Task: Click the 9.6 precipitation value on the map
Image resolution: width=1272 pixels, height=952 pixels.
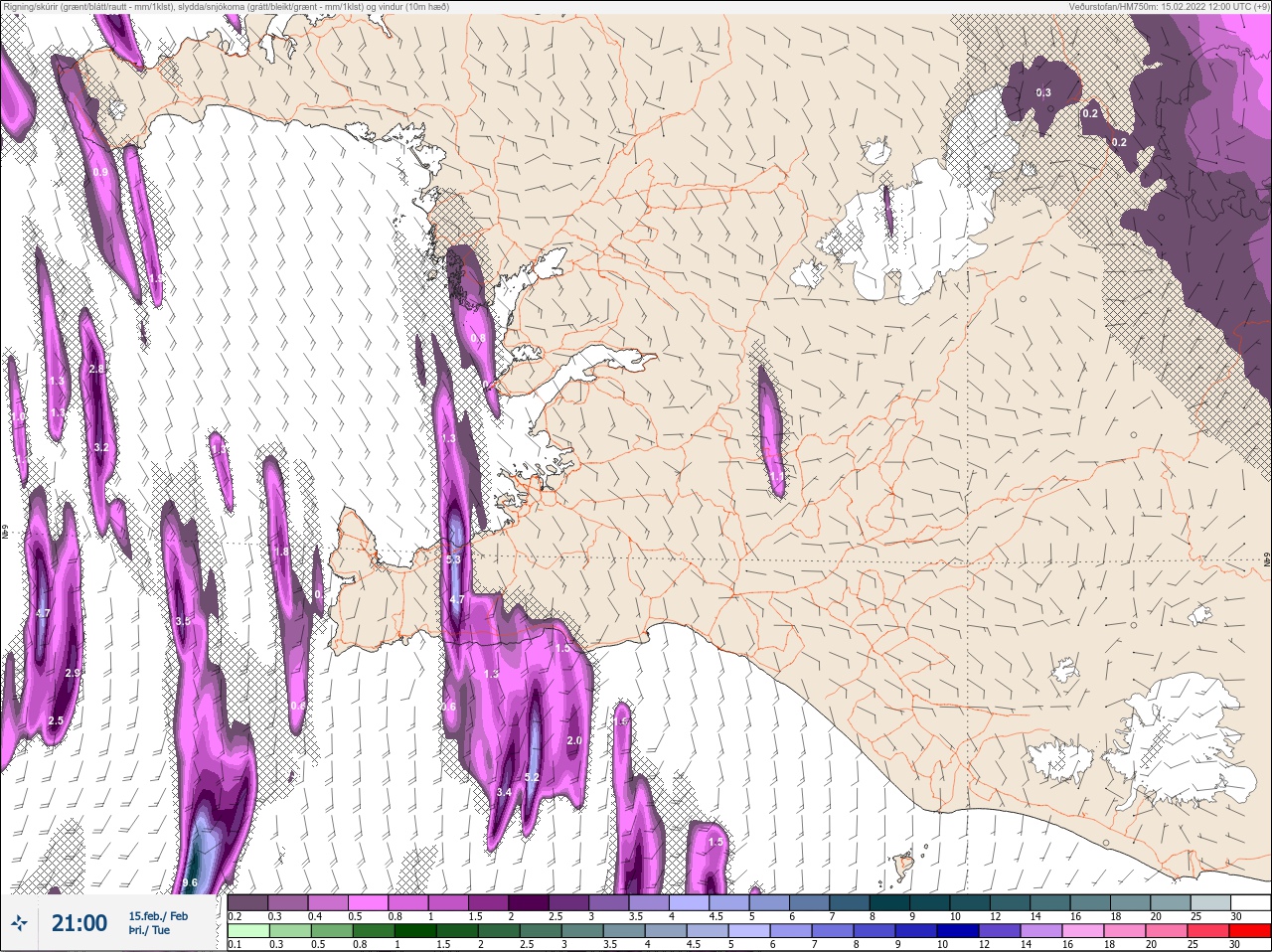Action: click(x=191, y=882)
